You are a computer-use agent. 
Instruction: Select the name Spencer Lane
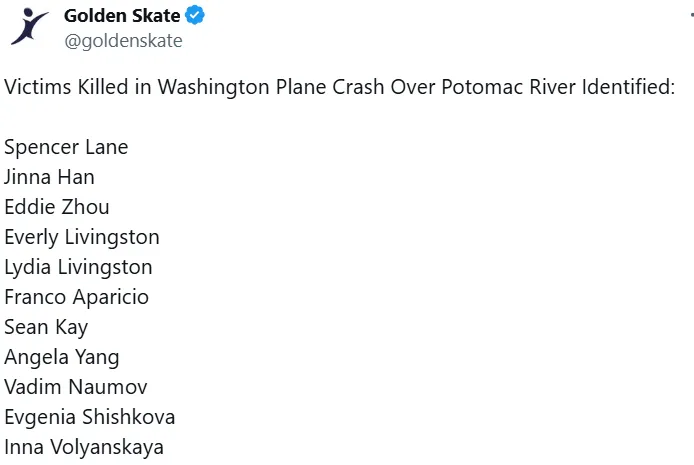tap(66, 147)
